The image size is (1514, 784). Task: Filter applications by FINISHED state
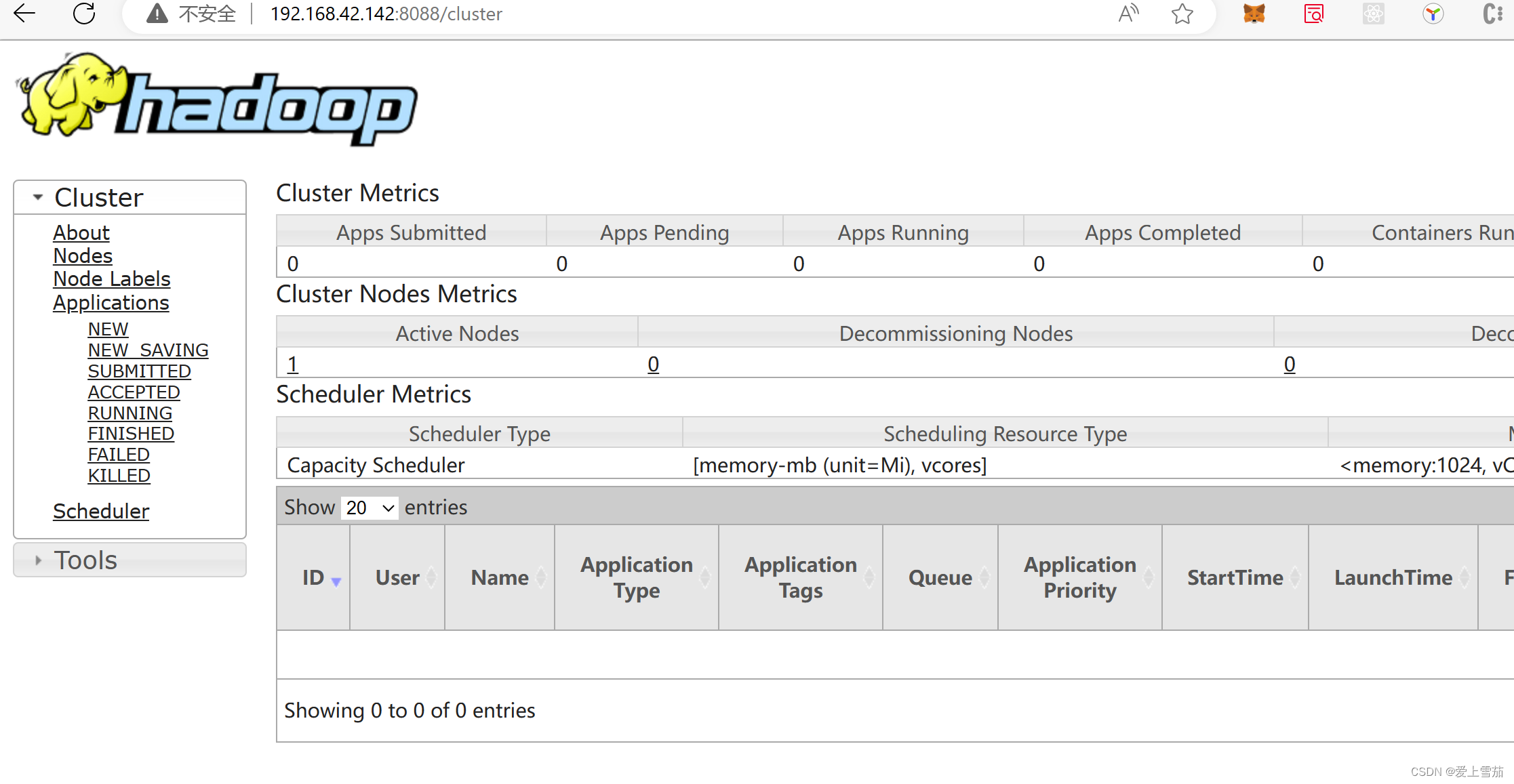pos(131,434)
